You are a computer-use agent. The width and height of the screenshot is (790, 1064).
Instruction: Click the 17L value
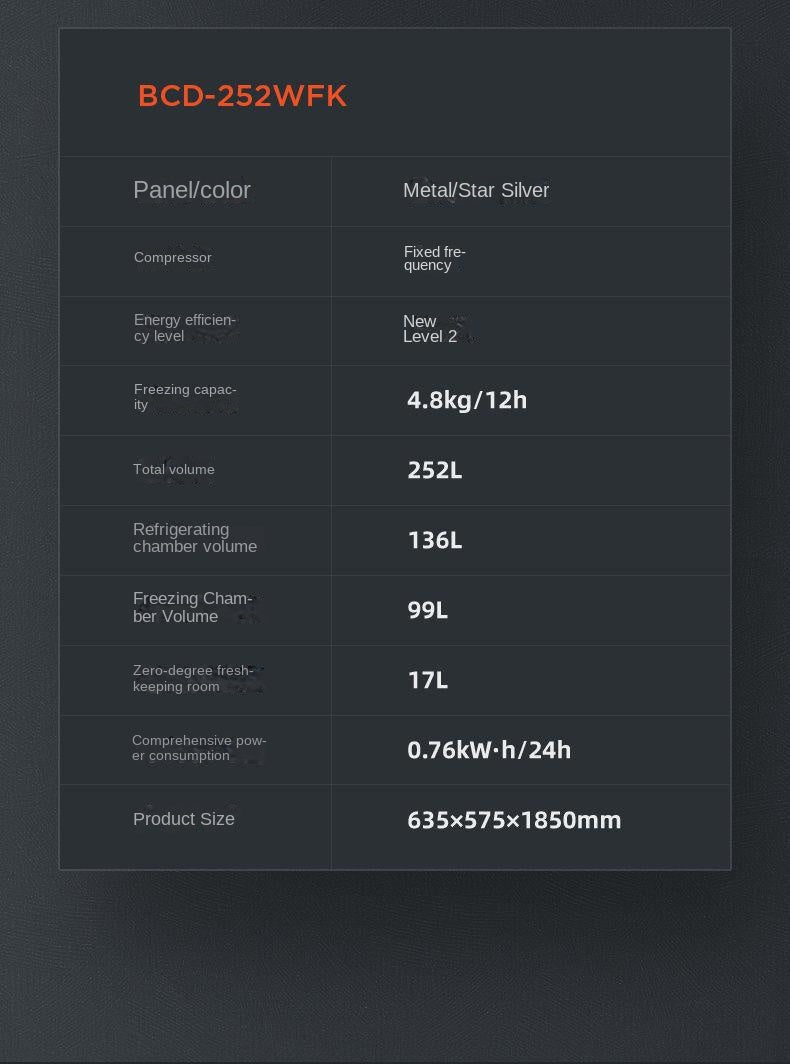(x=428, y=680)
